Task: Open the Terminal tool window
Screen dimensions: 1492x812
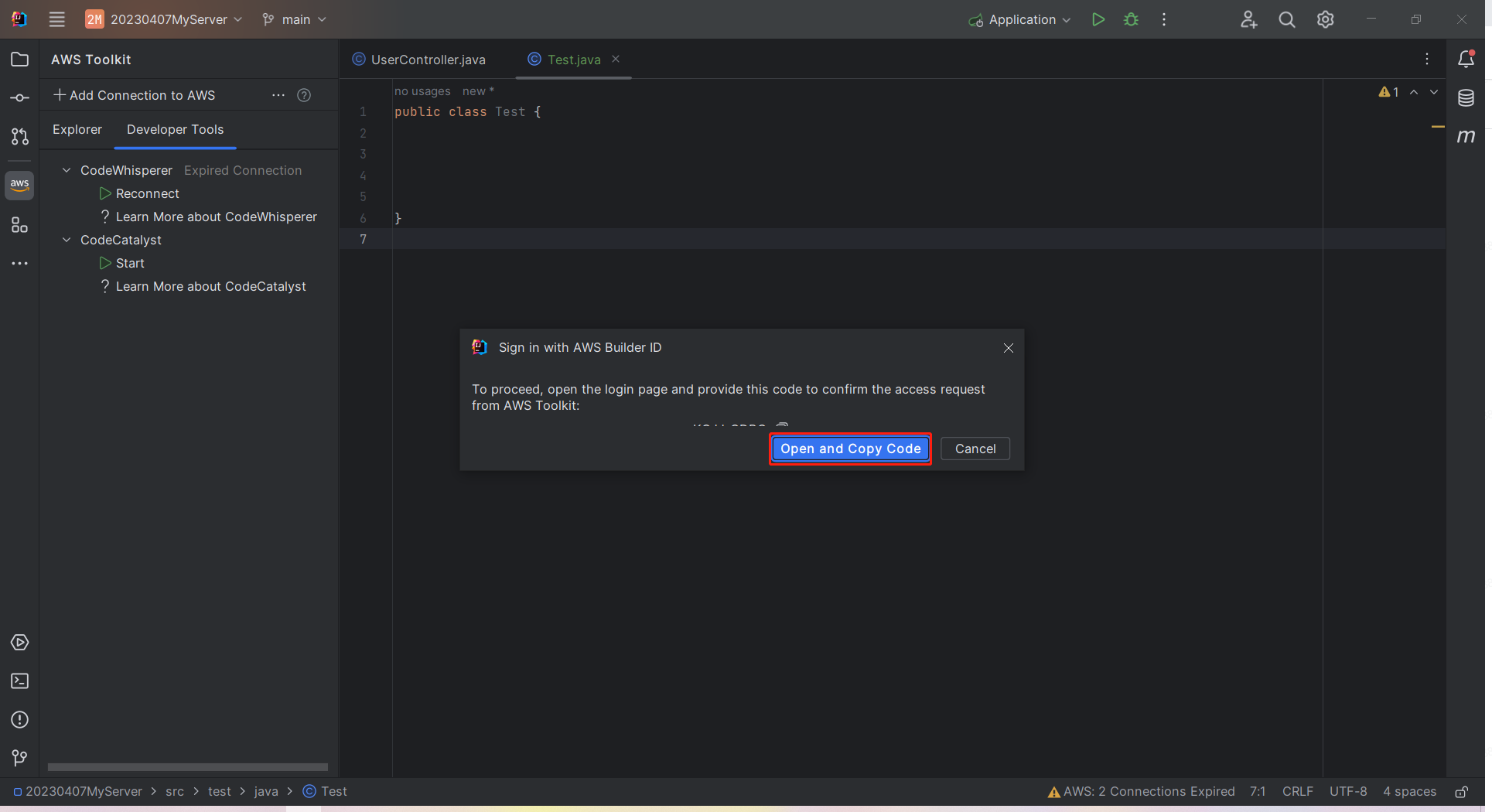Action: [x=19, y=681]
